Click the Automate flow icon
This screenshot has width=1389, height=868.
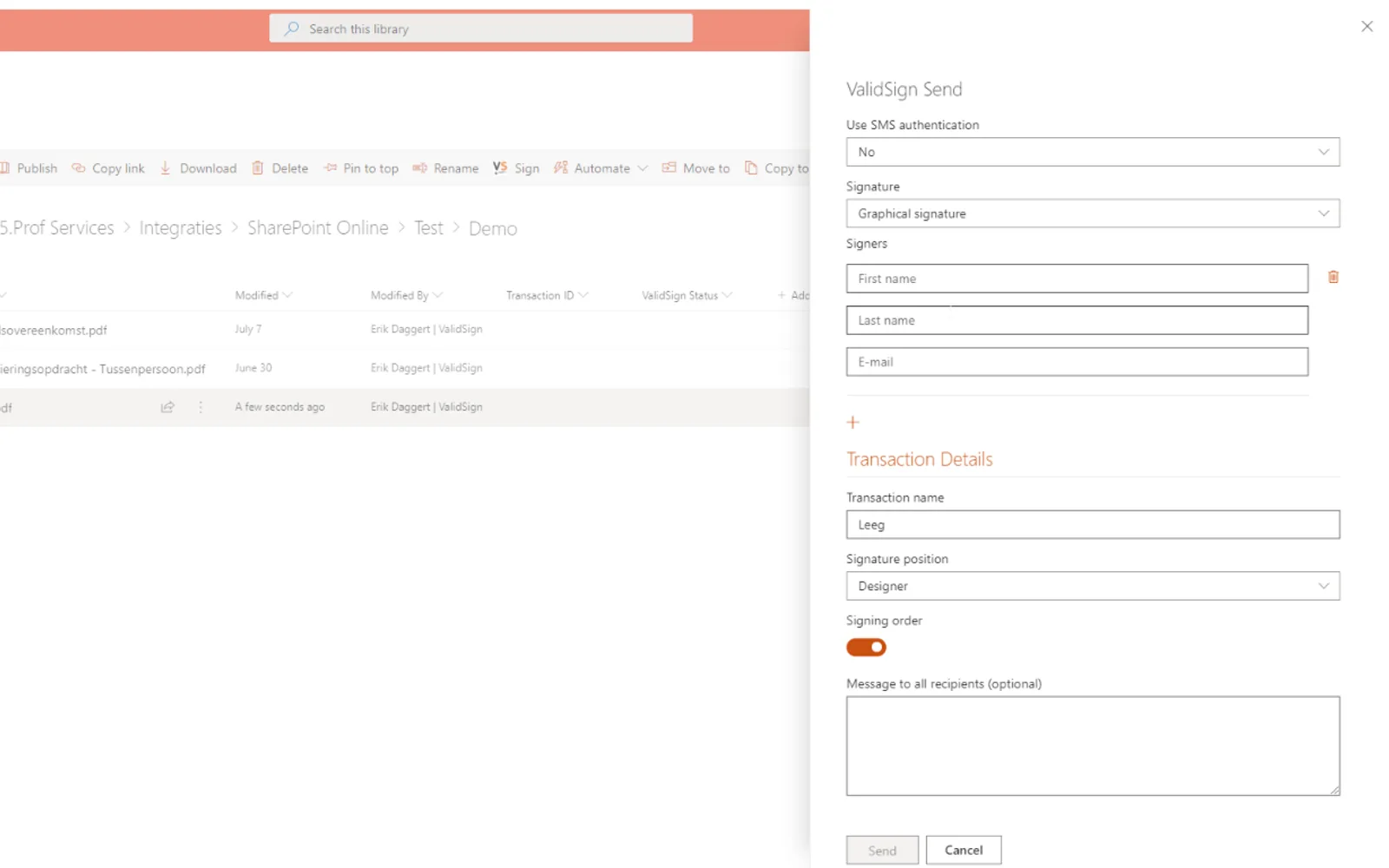561,168
